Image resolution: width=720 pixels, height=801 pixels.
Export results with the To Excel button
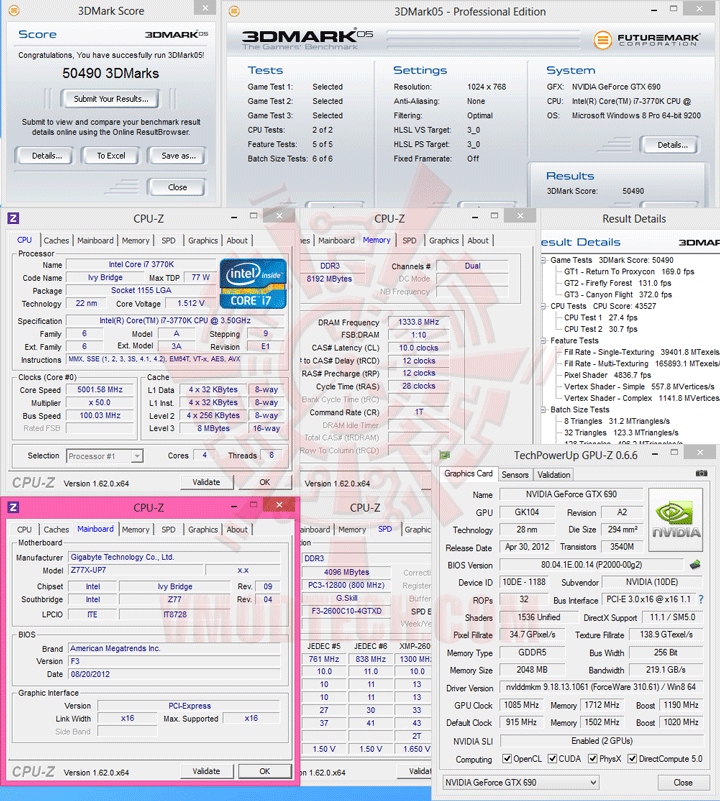(x=111, y=156)
